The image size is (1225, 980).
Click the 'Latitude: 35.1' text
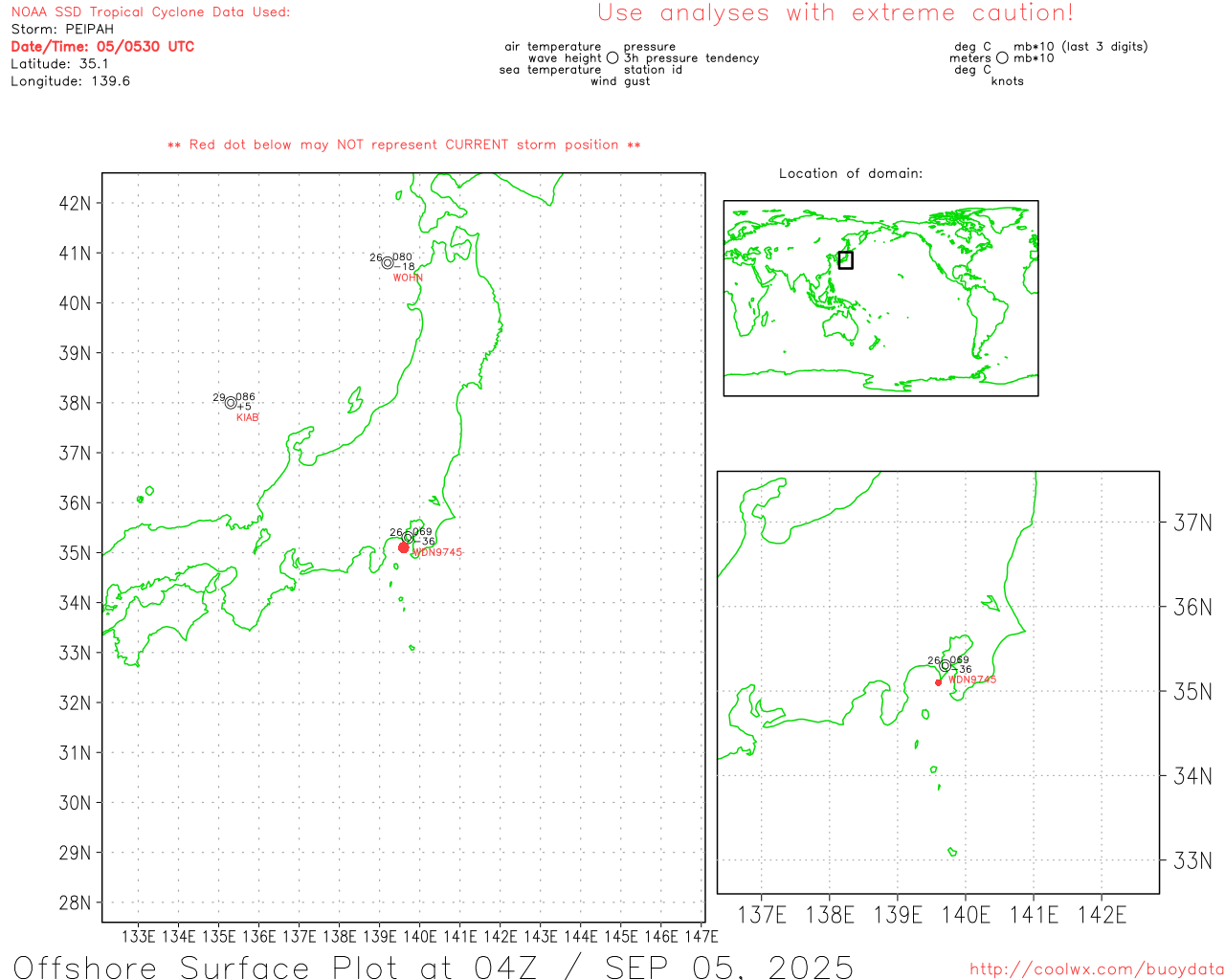[x=59, y=64]
